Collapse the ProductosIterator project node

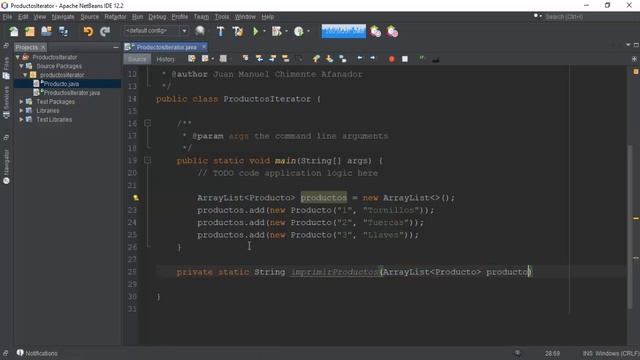point(18,57)
